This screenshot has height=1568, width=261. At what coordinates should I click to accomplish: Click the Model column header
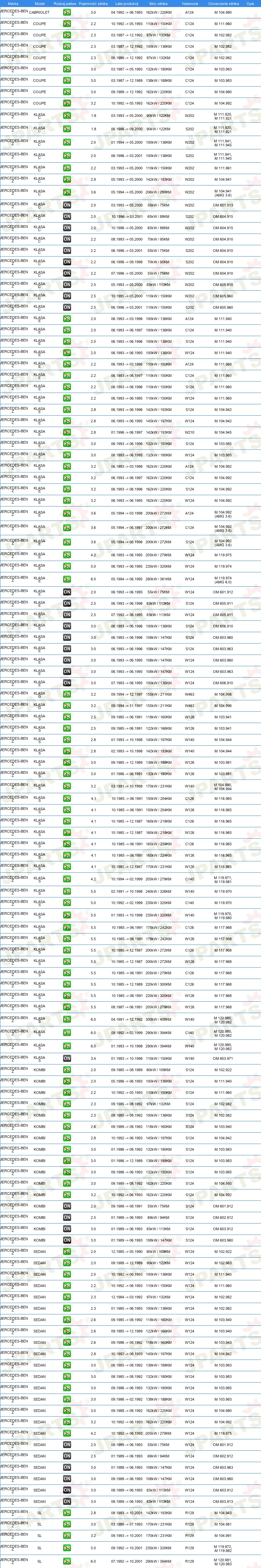[x=39, y=4]
